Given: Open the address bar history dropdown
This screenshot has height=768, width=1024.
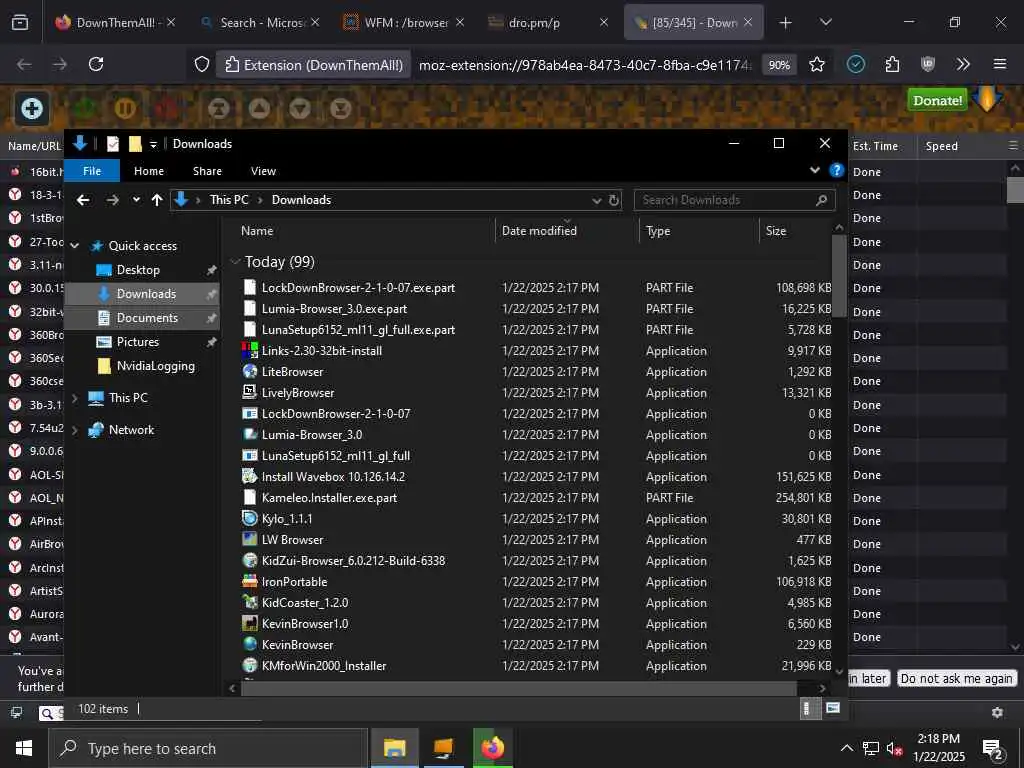Looking at the screenshot, I should (596, 200).
